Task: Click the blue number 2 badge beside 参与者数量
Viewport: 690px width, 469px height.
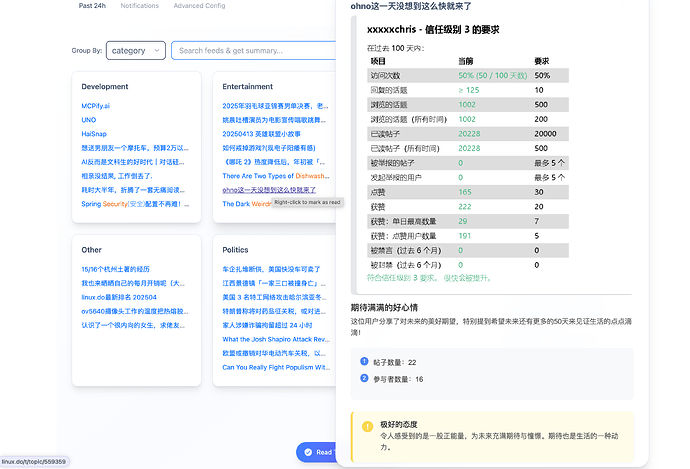Action: pyautogui.click(x=364, y=378)
